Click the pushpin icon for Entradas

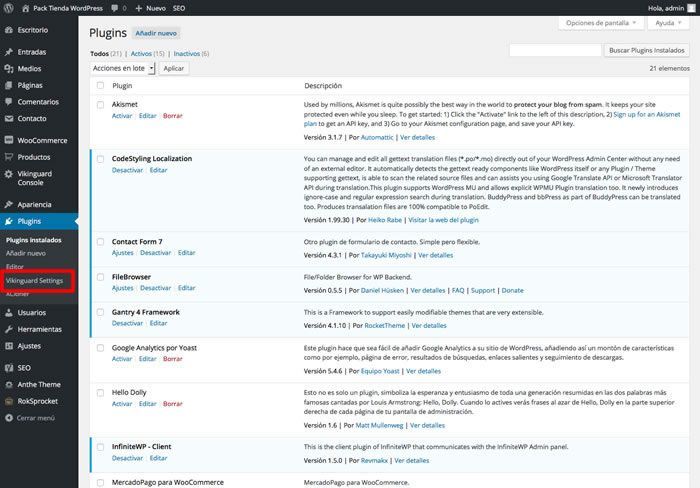pyautogui.click(x=8, y=52)
